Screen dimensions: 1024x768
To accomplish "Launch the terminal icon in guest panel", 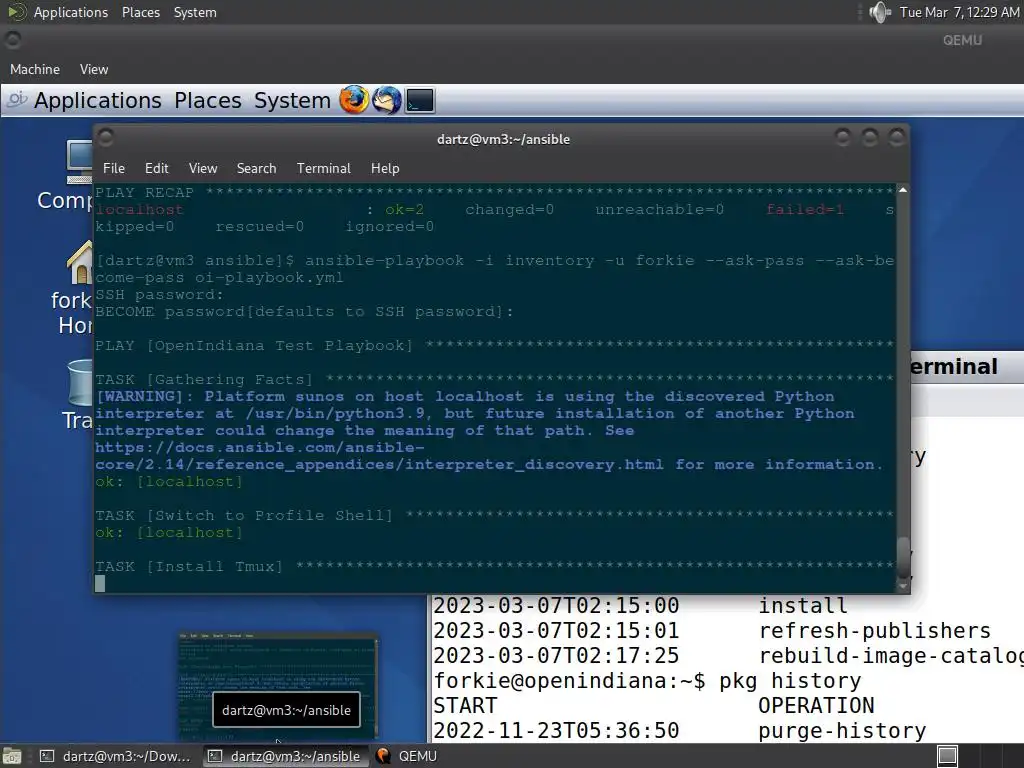I will [420, 101].
